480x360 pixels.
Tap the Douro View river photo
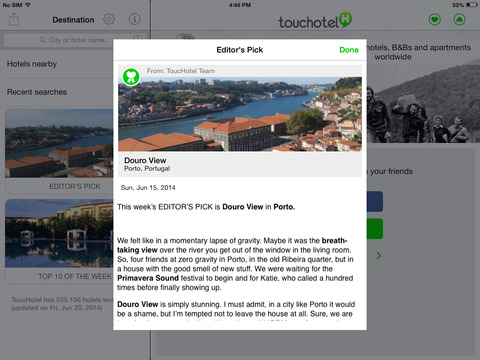point(240,114)
